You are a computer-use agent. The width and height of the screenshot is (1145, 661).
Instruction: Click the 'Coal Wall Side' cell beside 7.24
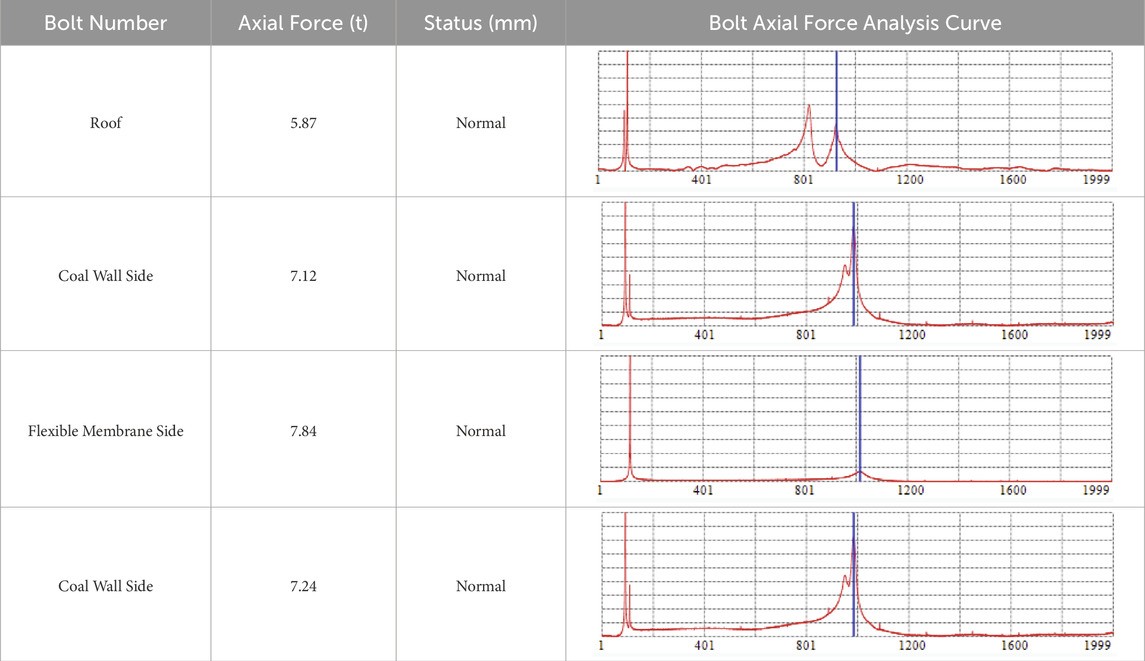[106, 586]
